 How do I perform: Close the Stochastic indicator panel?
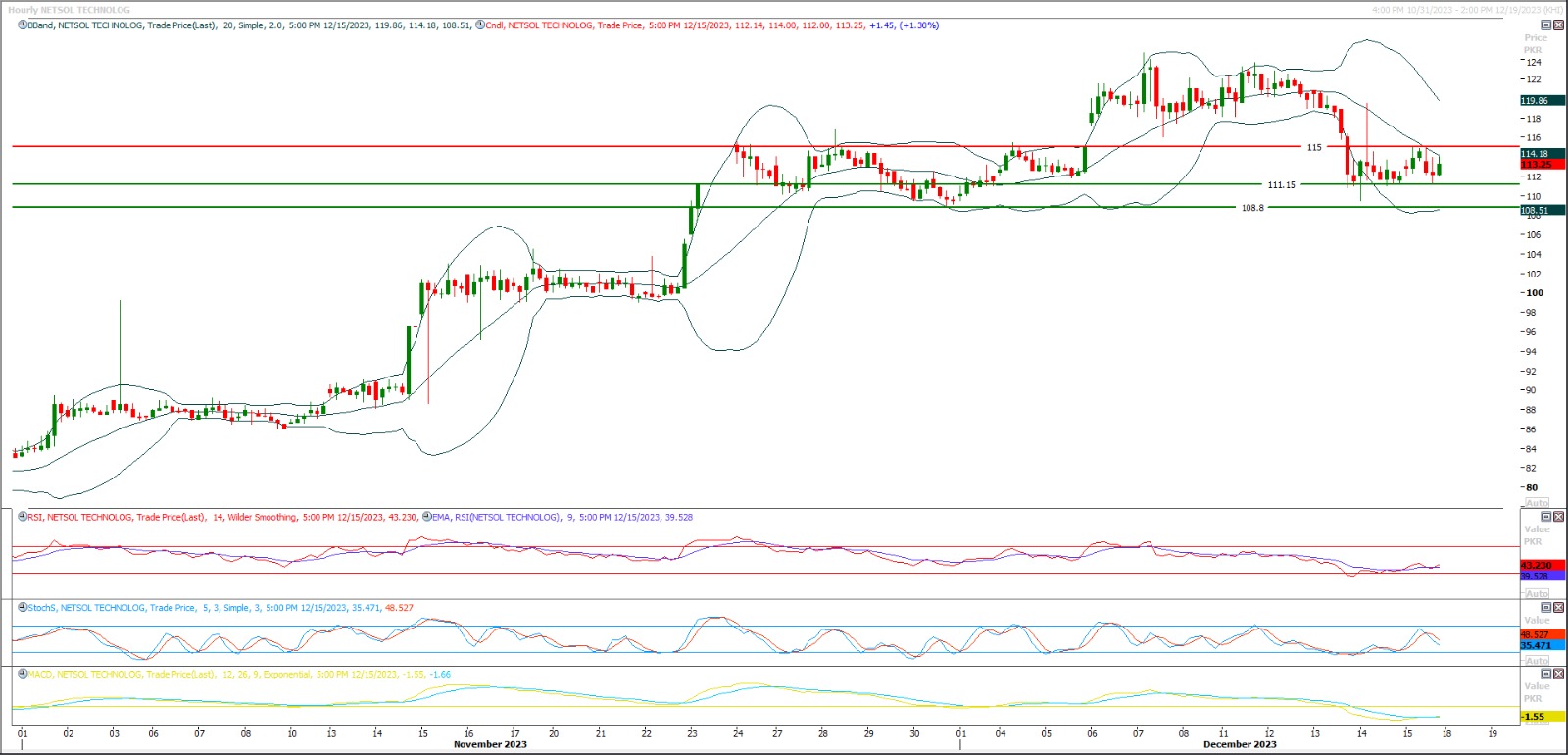point(1558,608)
